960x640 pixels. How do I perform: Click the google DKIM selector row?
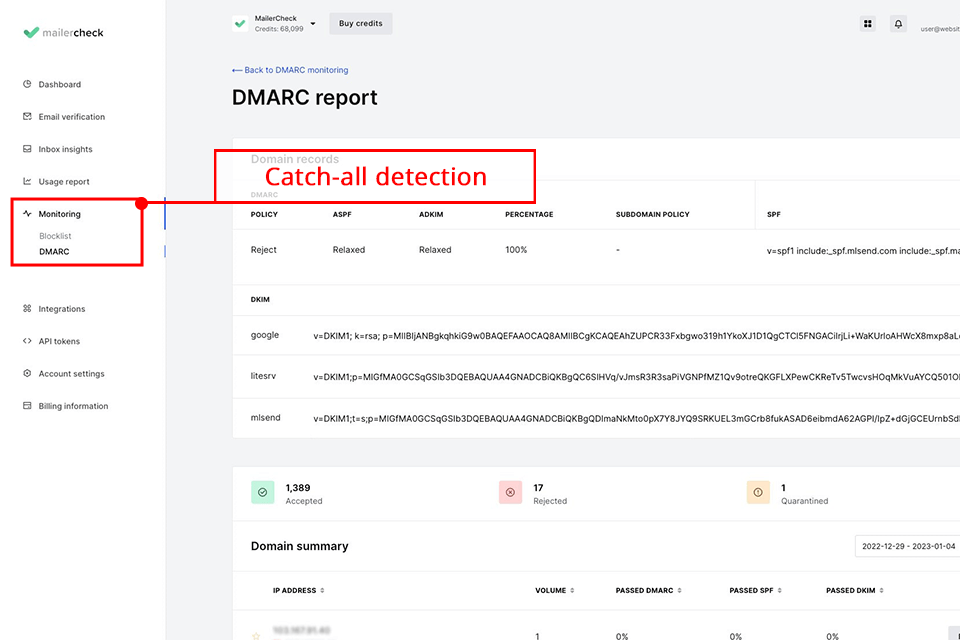point(596,336)
